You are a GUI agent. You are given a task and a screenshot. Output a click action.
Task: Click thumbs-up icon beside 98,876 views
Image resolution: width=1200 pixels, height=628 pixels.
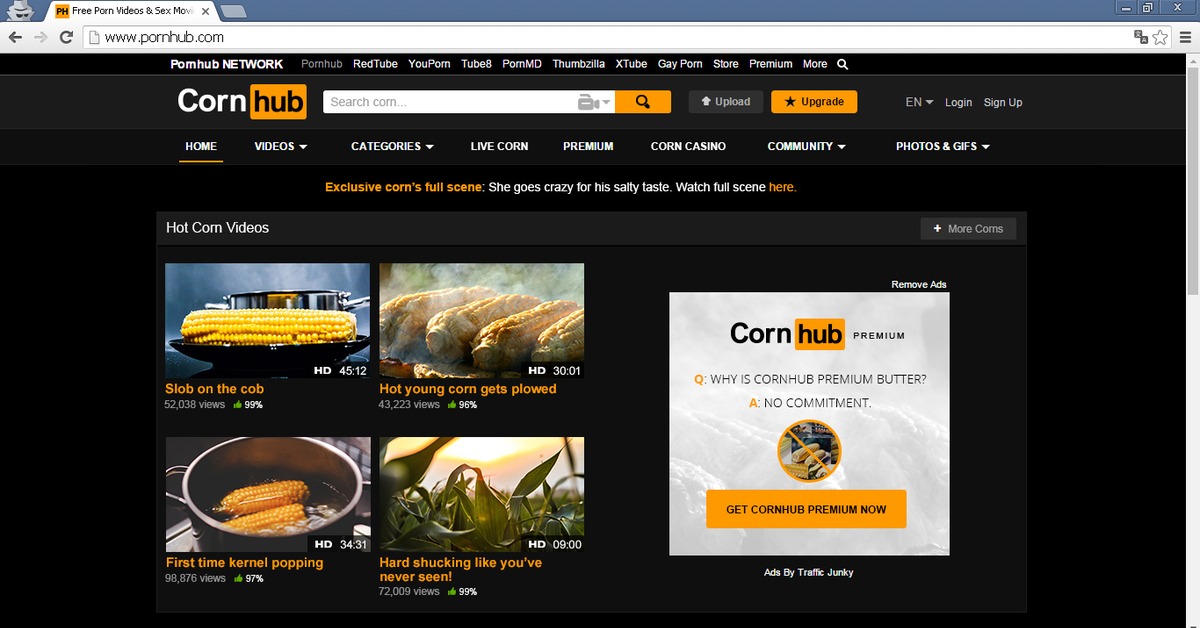point(238,579)
